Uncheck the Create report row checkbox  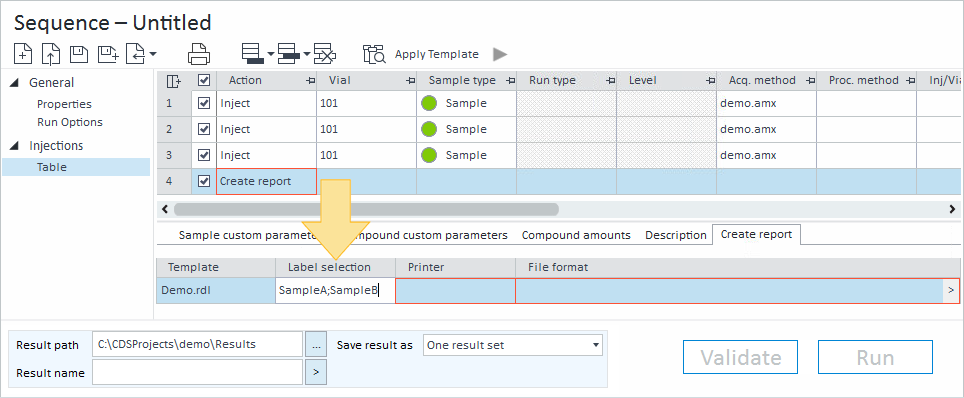pyautogui.click(x=204, y=181)
